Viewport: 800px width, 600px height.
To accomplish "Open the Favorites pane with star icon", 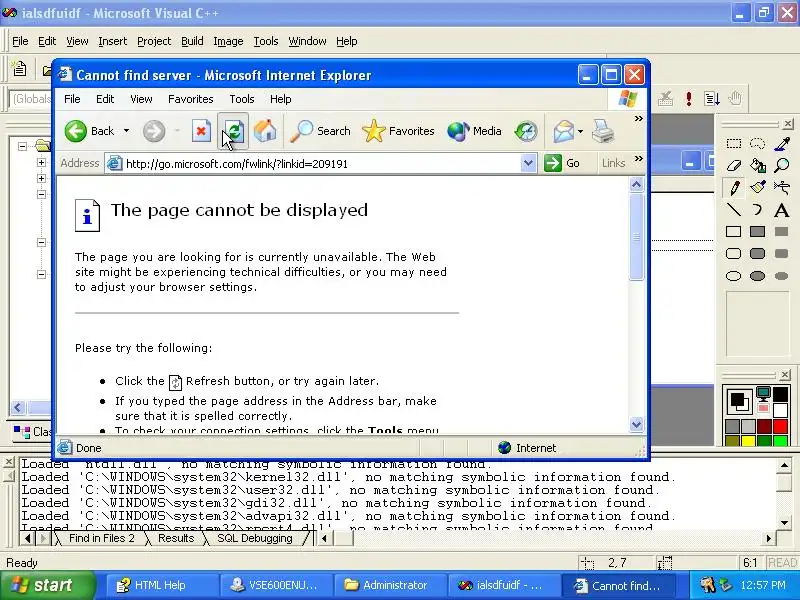I will tap(398, 131).
